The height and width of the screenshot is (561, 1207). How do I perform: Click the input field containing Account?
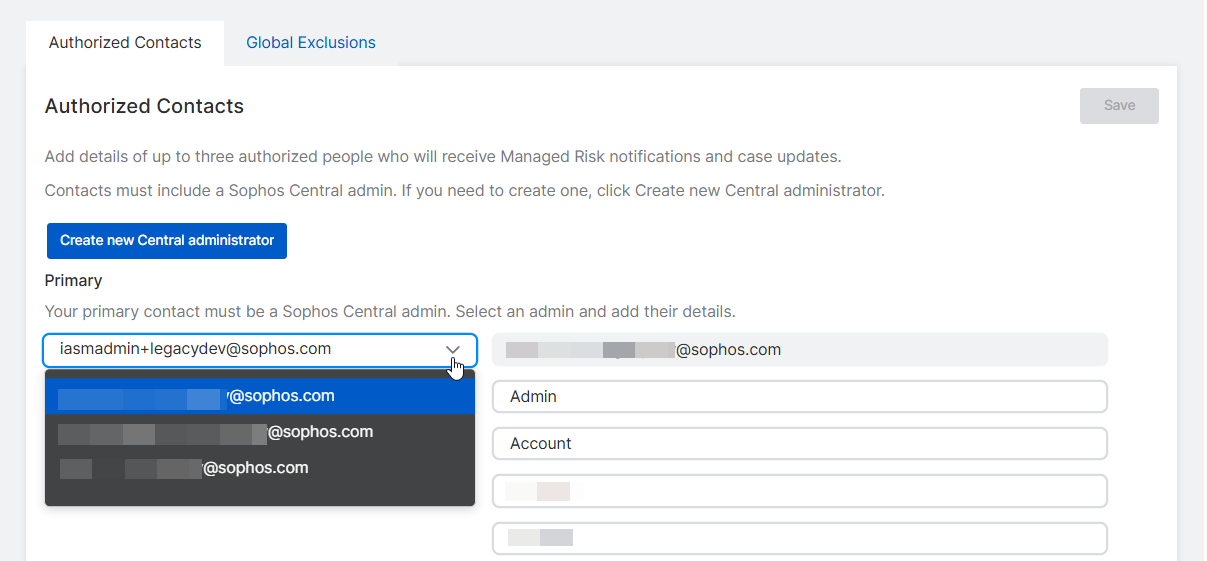[x=799, y=444]
